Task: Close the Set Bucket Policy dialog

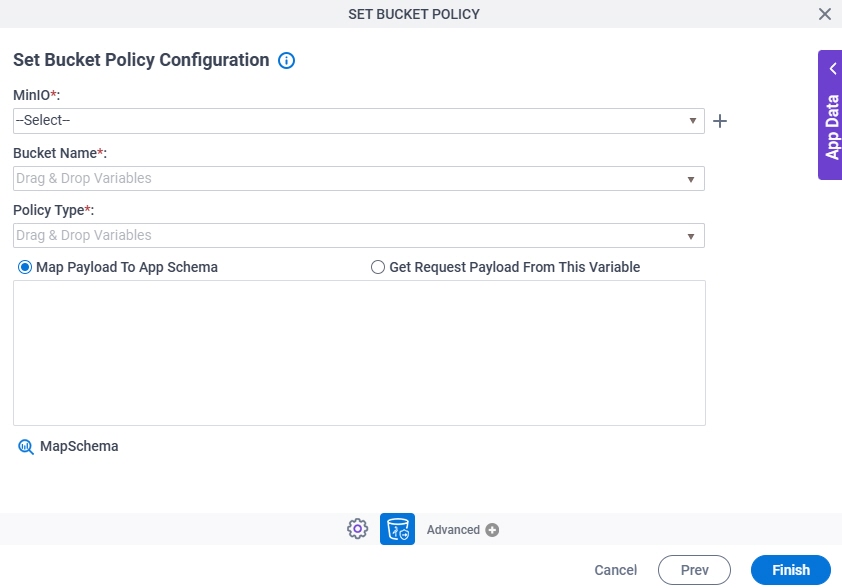Action: pyautogui.click(x=825, y=14)
